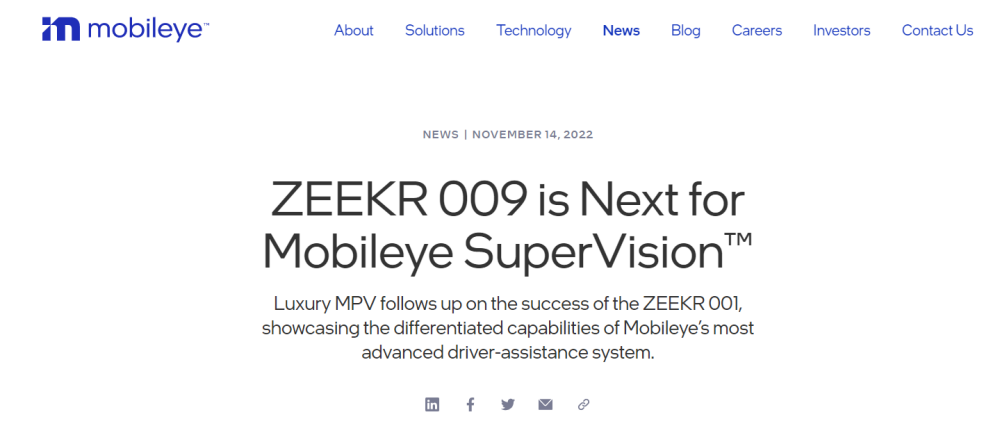Click the SuperVision trademark symbol
The height and width of the screenshot is (426, 1000).
pos(739,239)
